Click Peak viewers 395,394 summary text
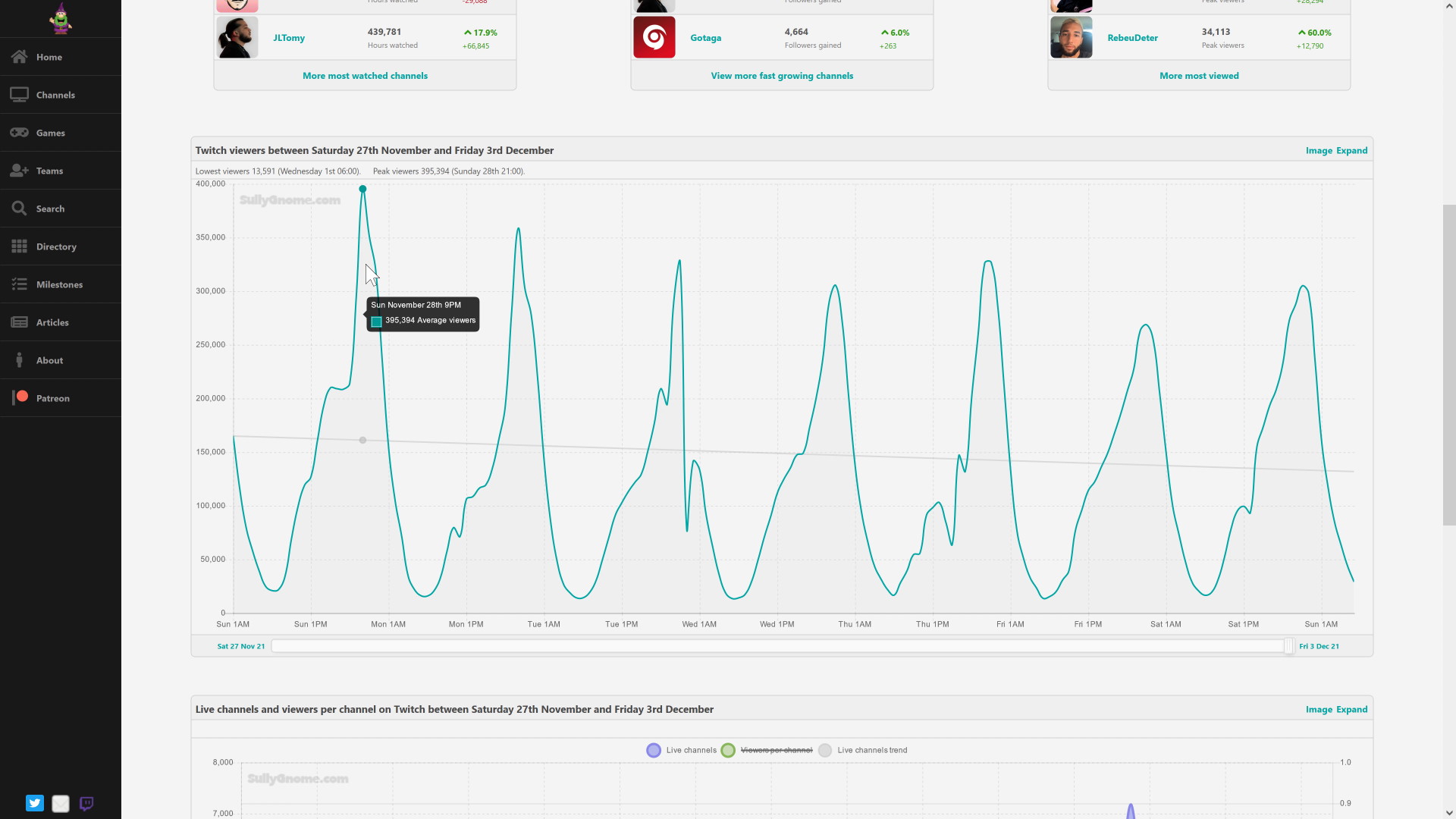This screenshot has width=1456, height=819. (449, 171)
